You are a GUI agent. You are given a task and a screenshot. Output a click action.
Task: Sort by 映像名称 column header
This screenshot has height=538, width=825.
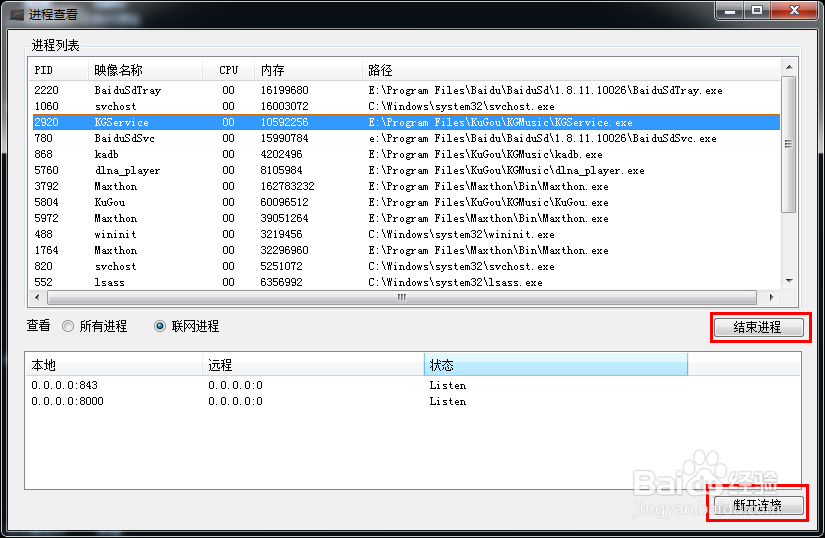click(145, 70)
